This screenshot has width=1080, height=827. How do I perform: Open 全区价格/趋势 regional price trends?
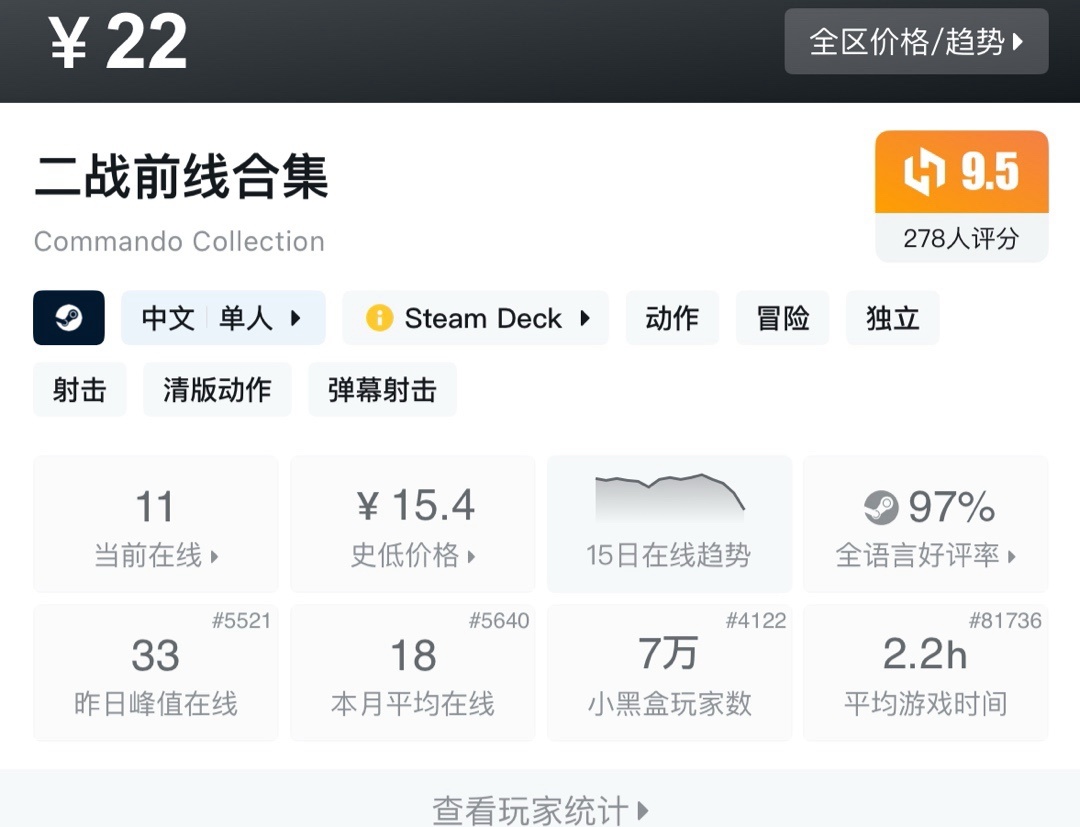pos(916,42)
